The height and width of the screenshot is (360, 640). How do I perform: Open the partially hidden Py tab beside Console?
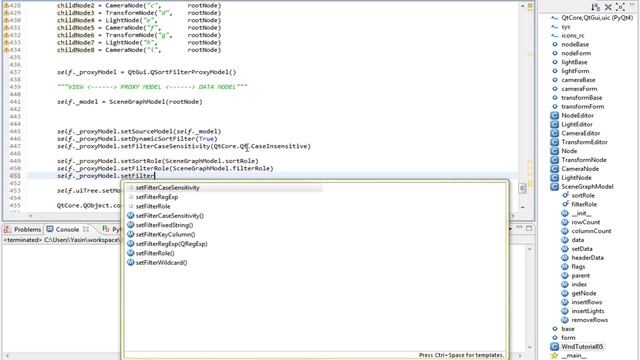coord(111,229)
